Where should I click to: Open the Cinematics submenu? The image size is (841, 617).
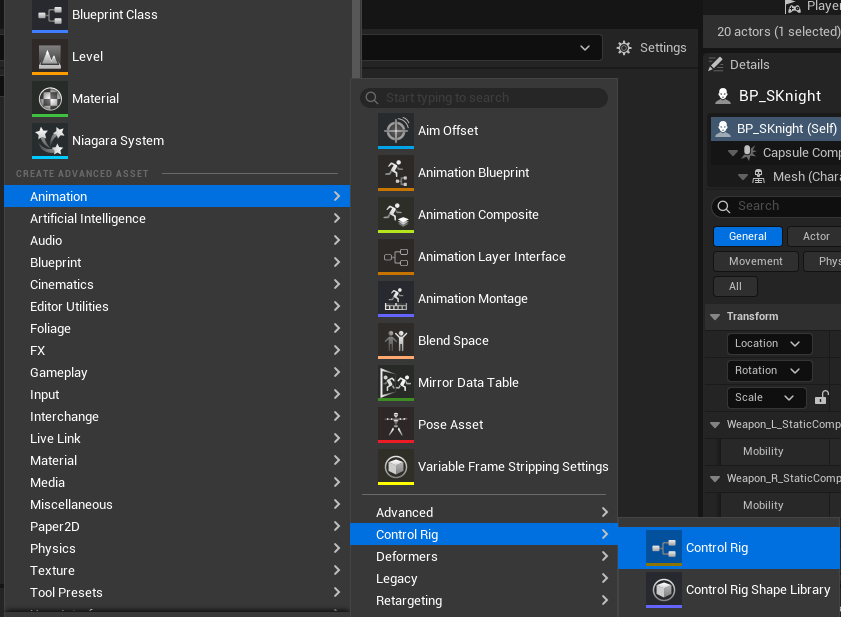(x=177, y=284)
